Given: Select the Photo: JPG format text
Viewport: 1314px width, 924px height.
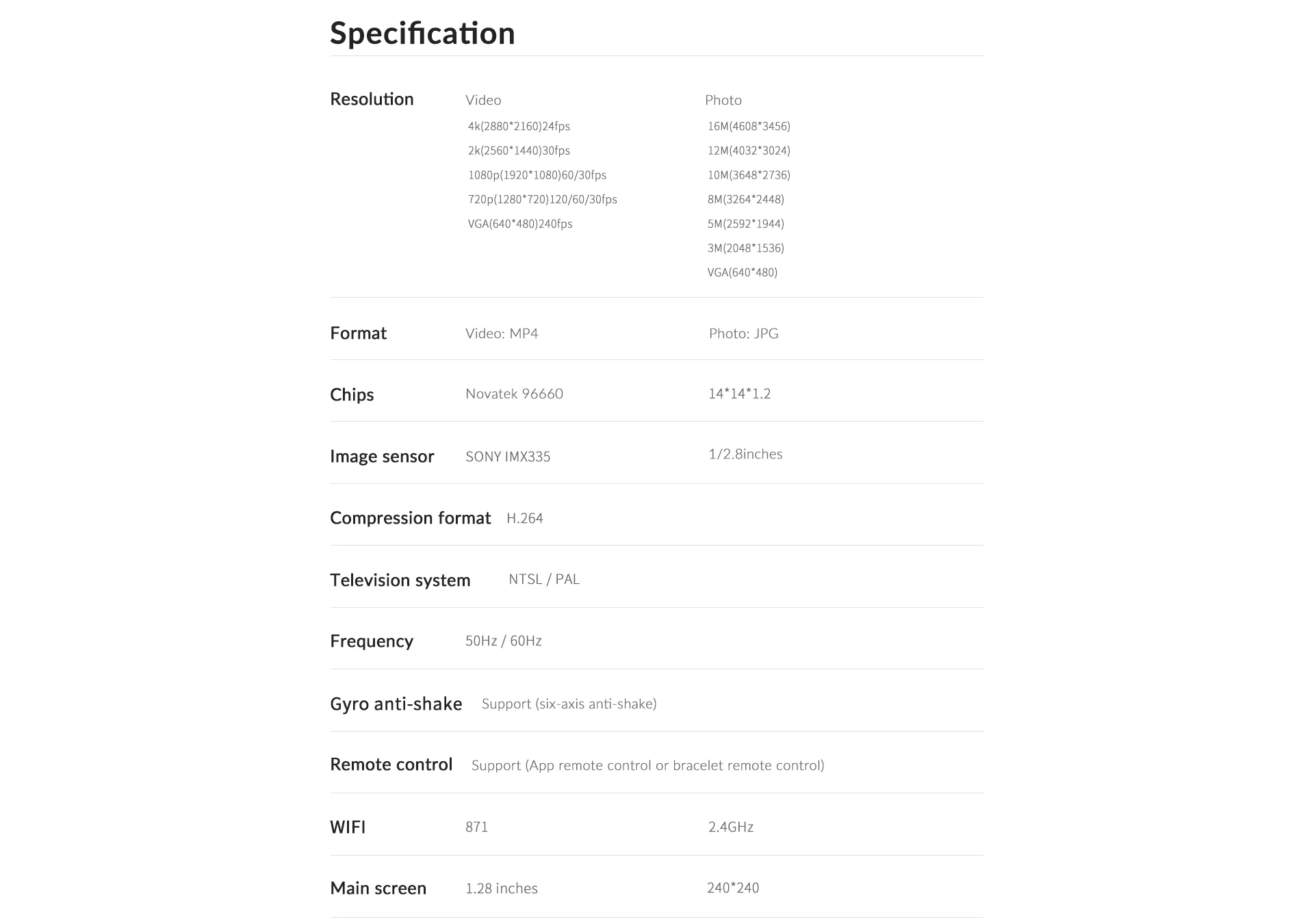Looking at the screenshot, I should tap(743, 334).
